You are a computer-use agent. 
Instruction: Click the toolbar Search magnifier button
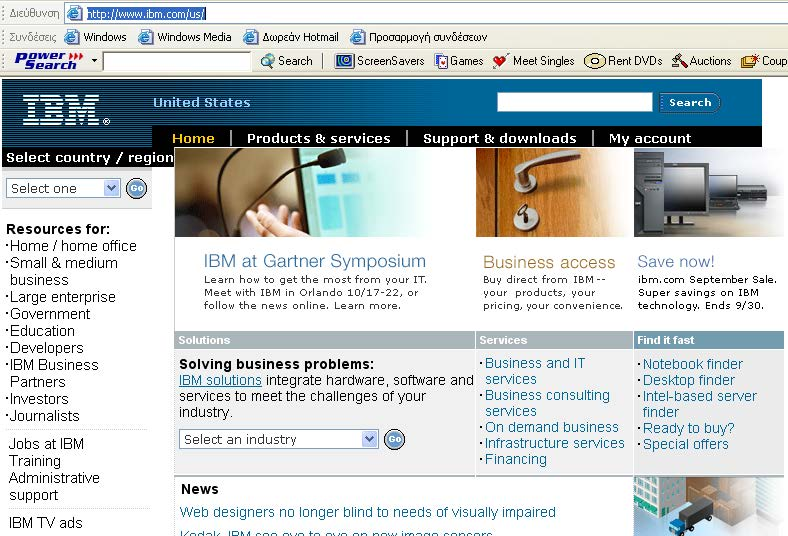pyautogui.click(x=286, y=61)
